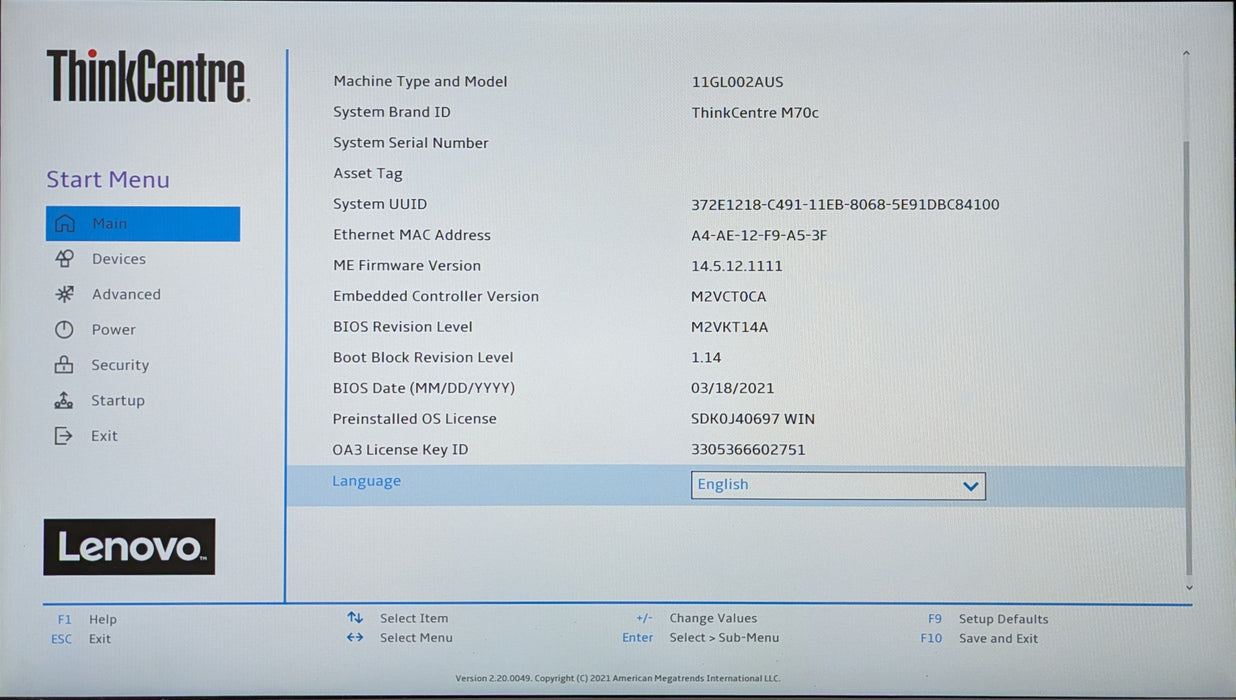This screenshot has height=700, width=1236.
Task: Select the Exit menu entry
Action: pyautogui.click(x=143, y=436)
